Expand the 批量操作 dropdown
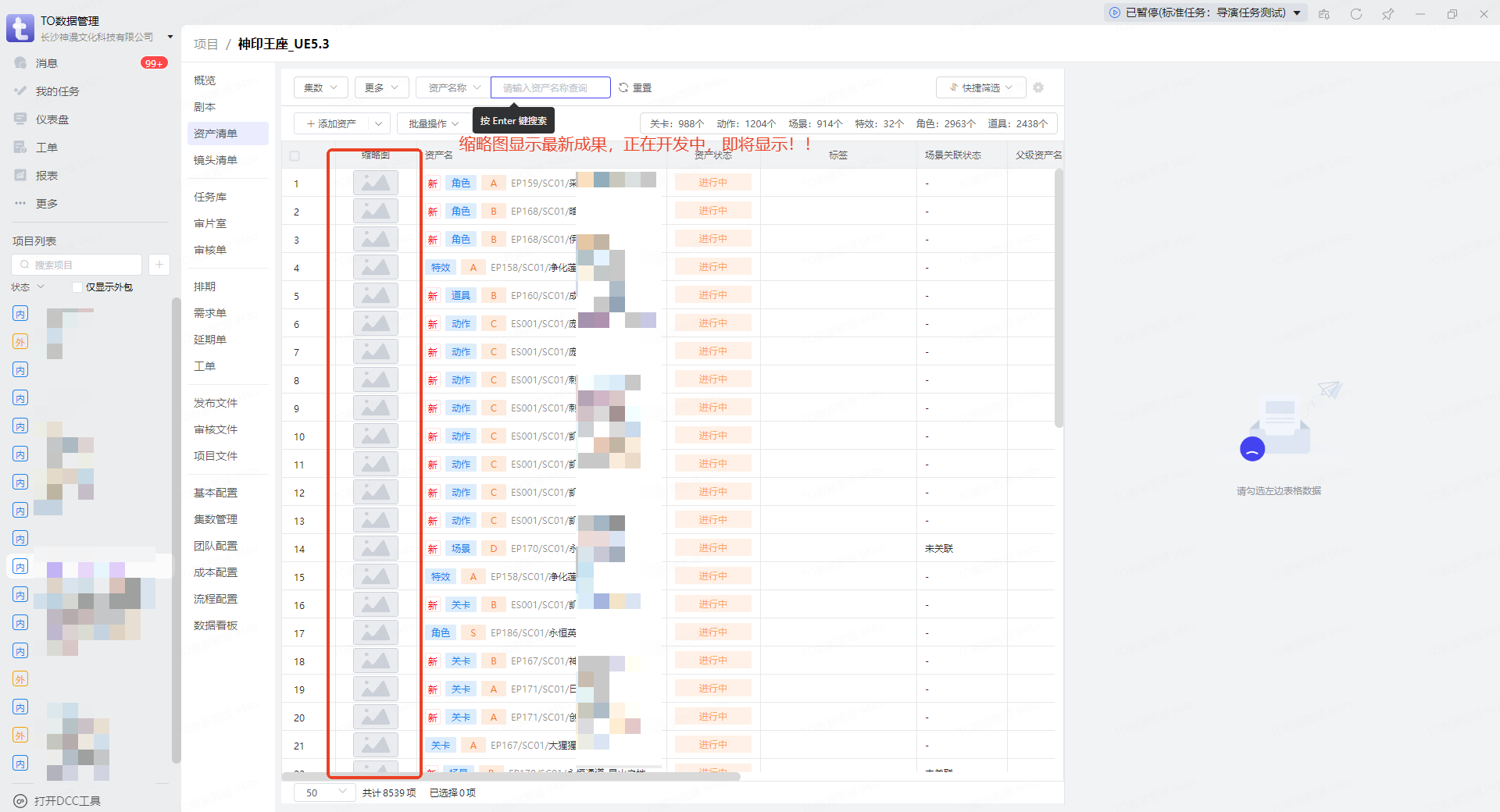The image size is (1500, 812). (434, 123)
